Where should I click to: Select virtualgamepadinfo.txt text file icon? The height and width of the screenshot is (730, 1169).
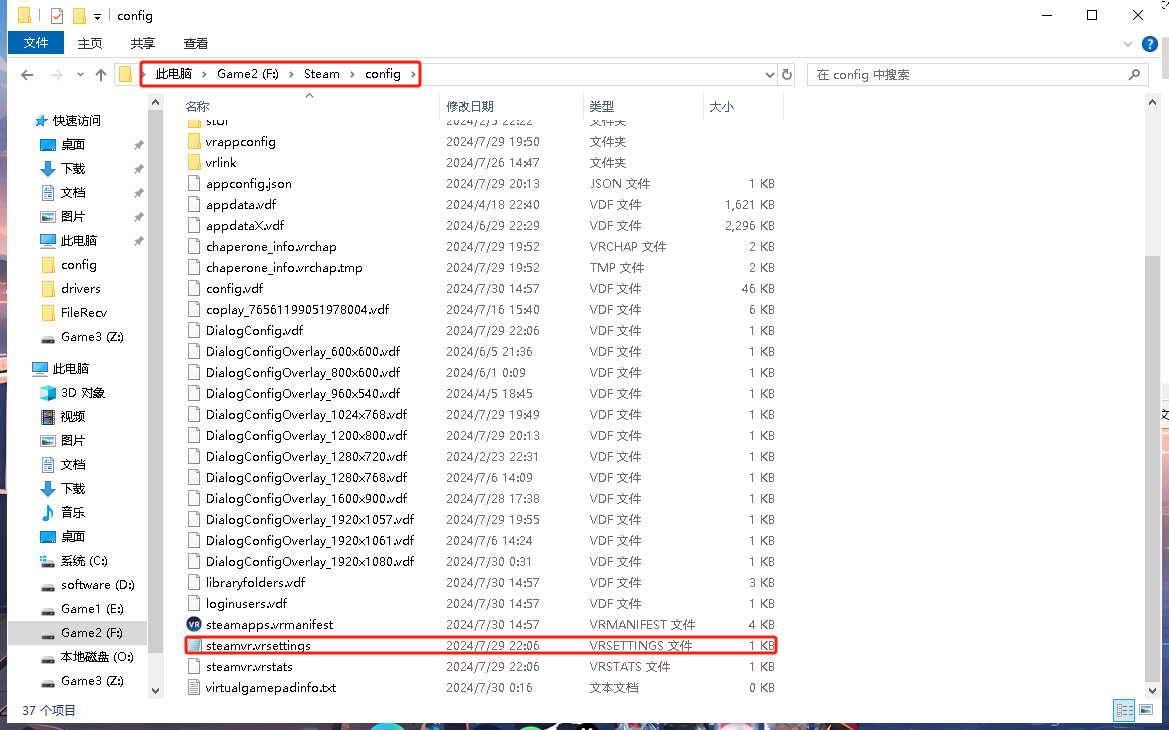coord(194,687)
